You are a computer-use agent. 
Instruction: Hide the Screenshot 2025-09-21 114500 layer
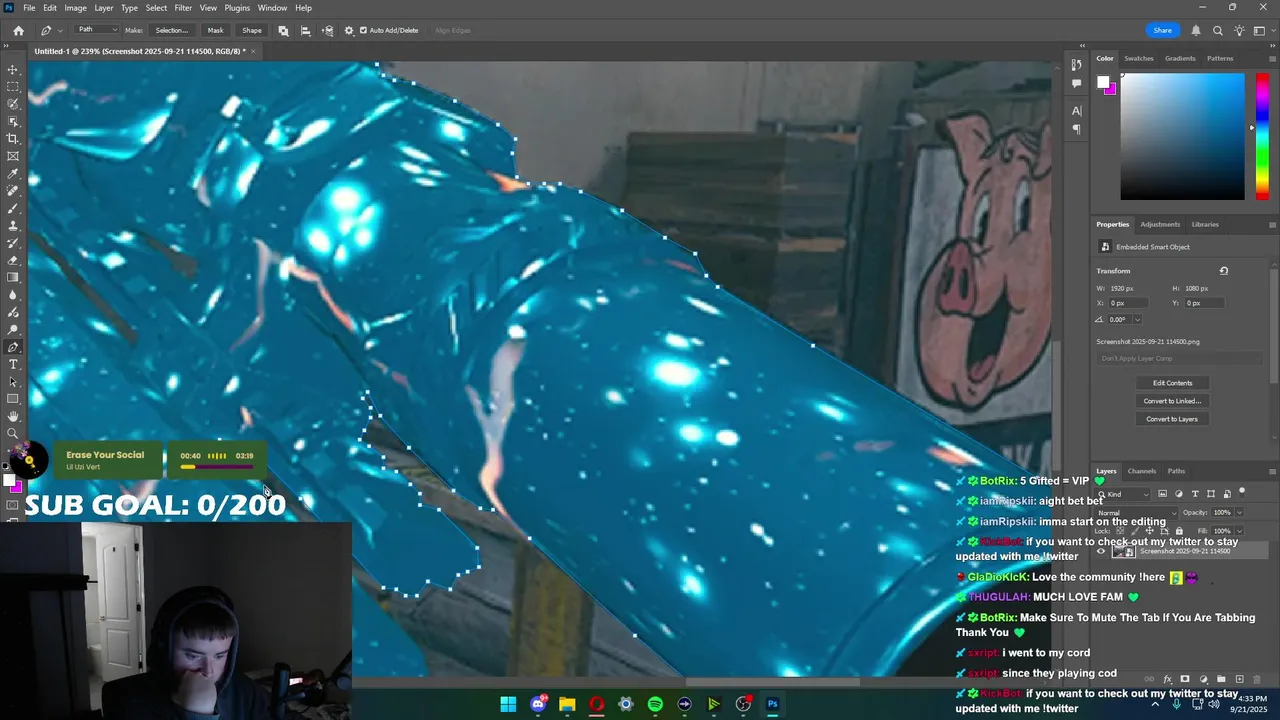point(1101,551)
